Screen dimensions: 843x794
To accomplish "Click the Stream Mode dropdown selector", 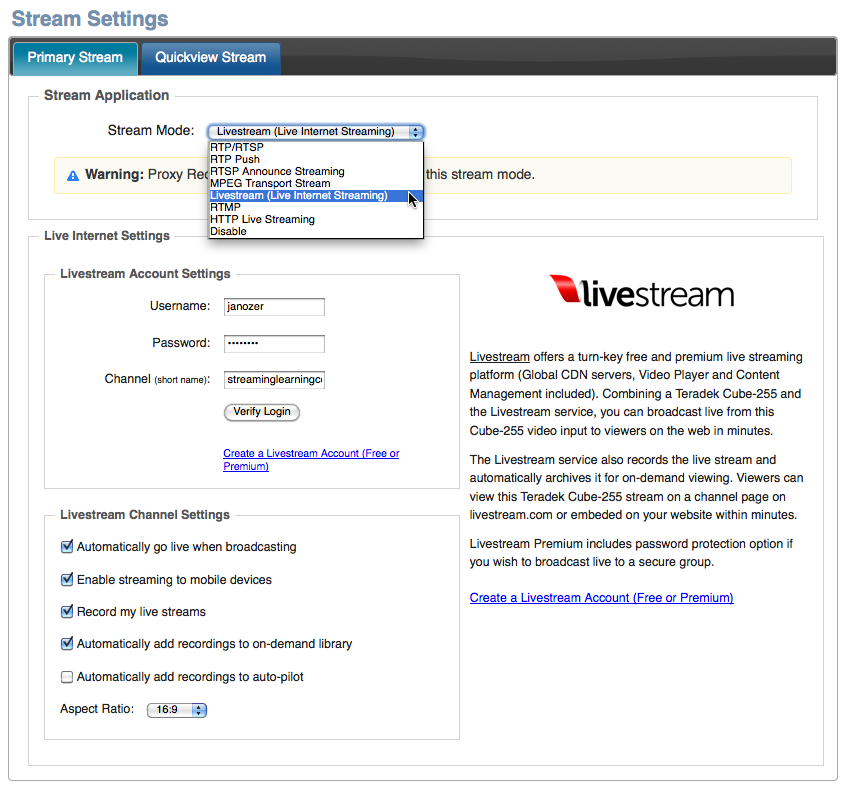I will pos(316,131).
